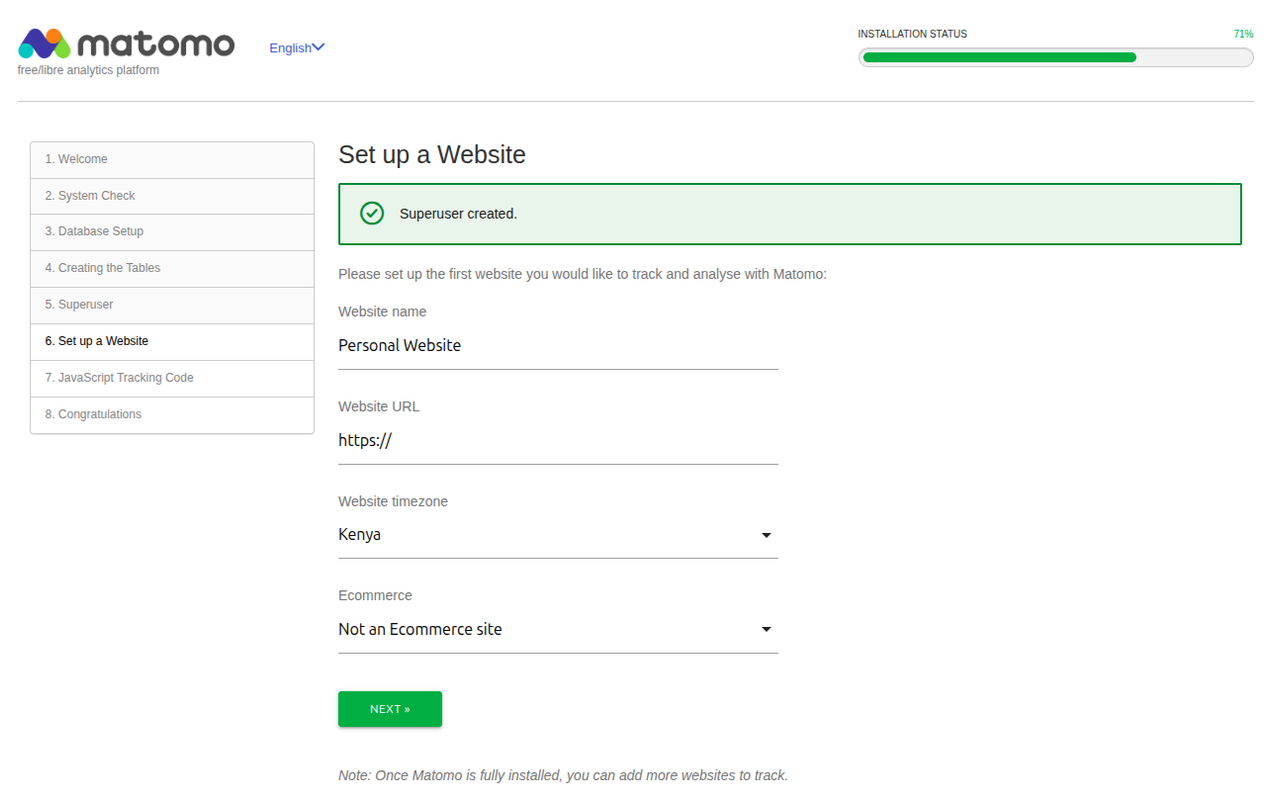Click the Matomo wordmark text
Screen dimensions: 1270x800
pyautogui.click(x=156, y=44)
